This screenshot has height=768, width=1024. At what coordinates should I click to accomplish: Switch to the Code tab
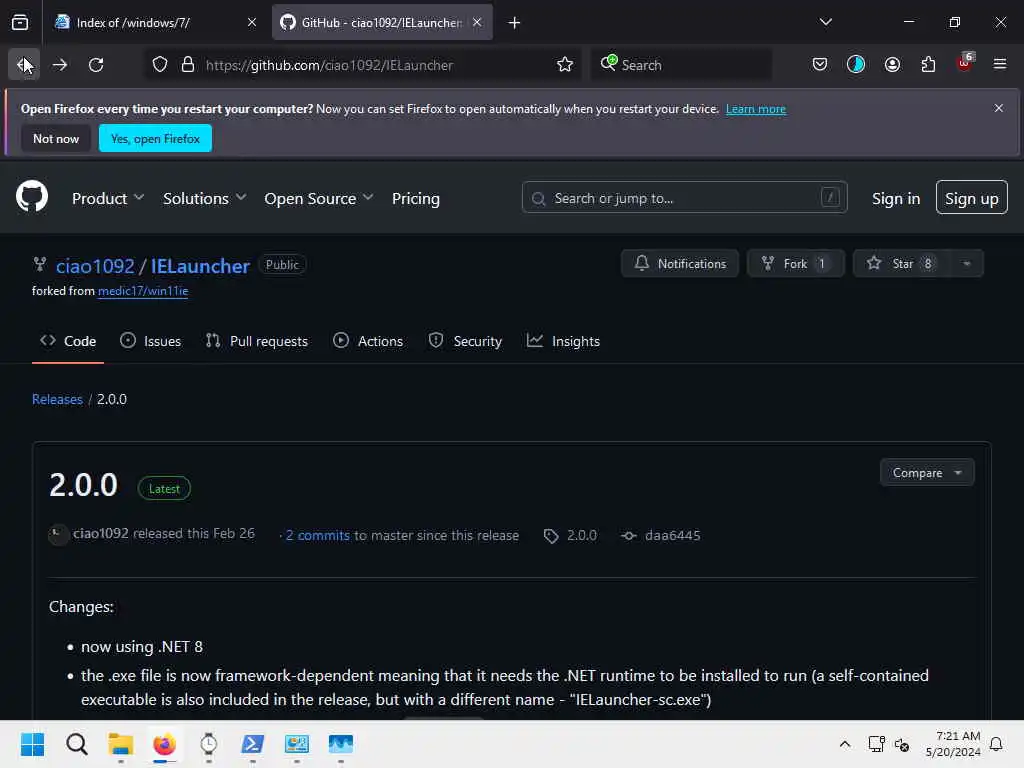(x=68, y=342)
